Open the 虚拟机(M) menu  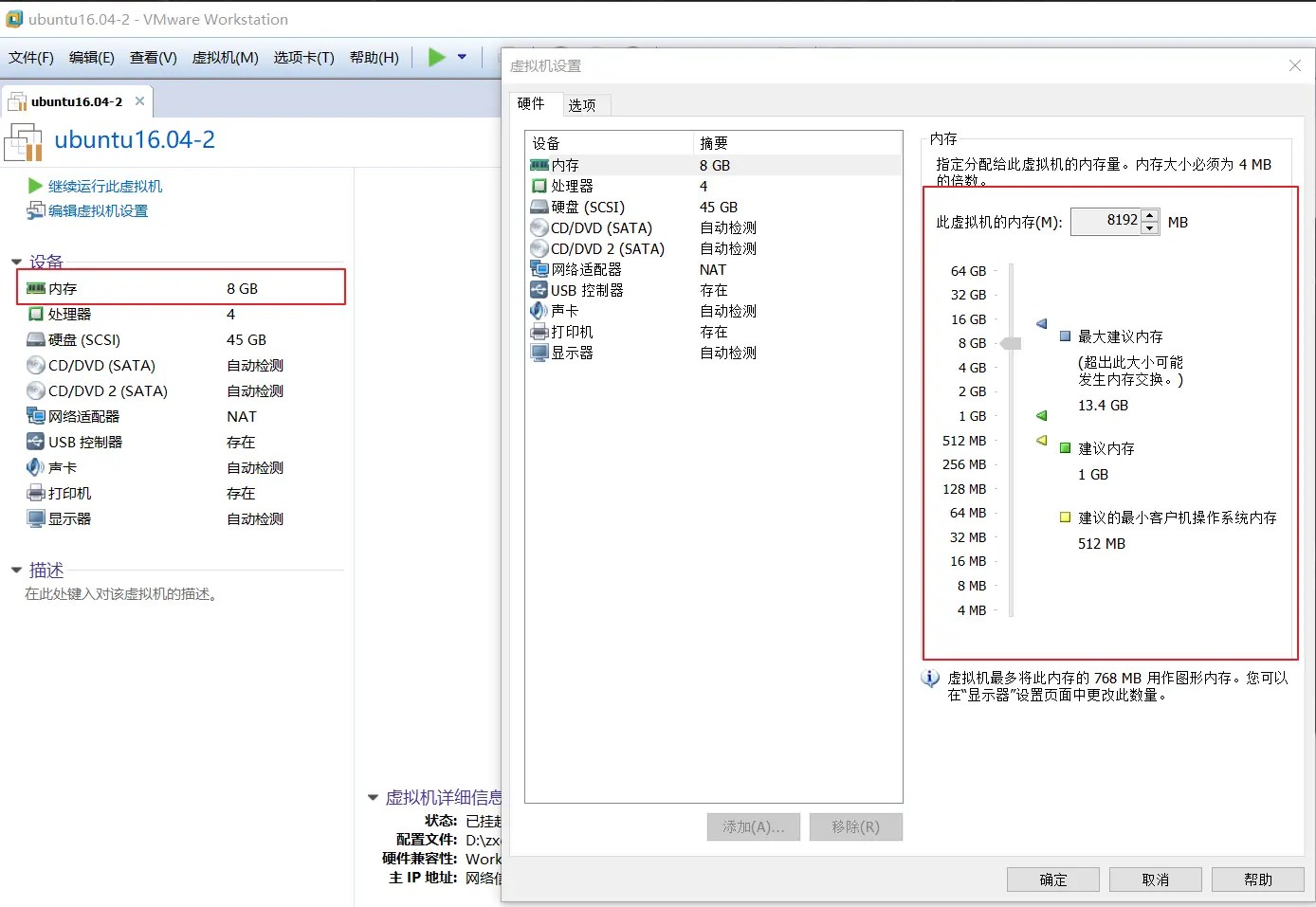(226, 57)
